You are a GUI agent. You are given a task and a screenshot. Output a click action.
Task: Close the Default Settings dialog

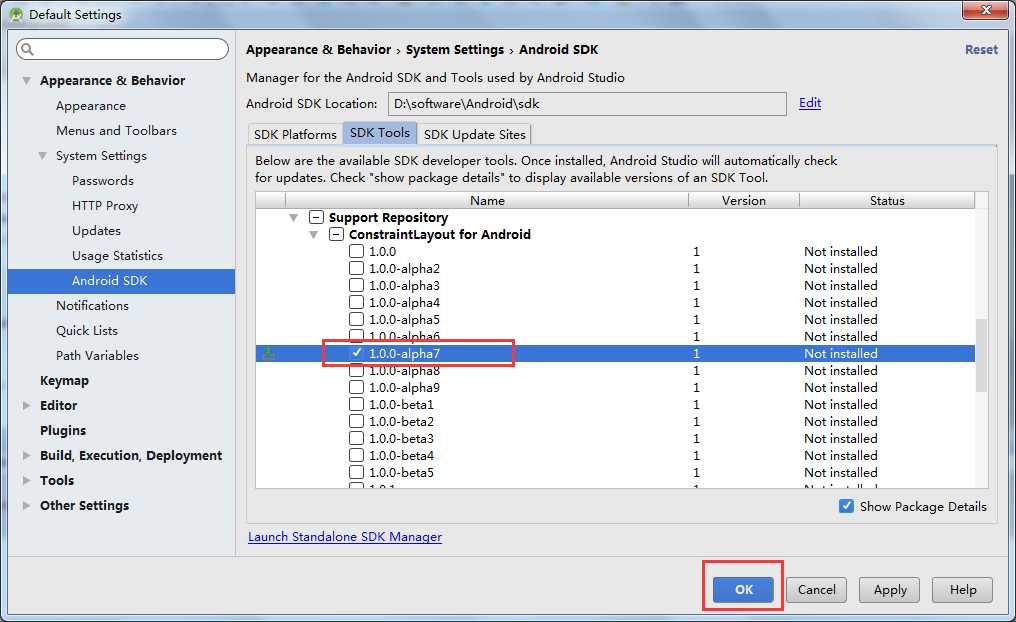(985, 10)
